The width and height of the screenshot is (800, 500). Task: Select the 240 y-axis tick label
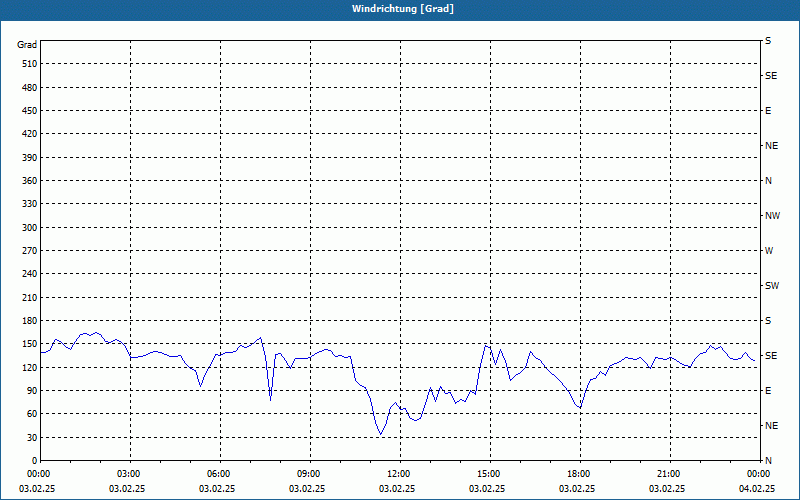pos(30,274)
